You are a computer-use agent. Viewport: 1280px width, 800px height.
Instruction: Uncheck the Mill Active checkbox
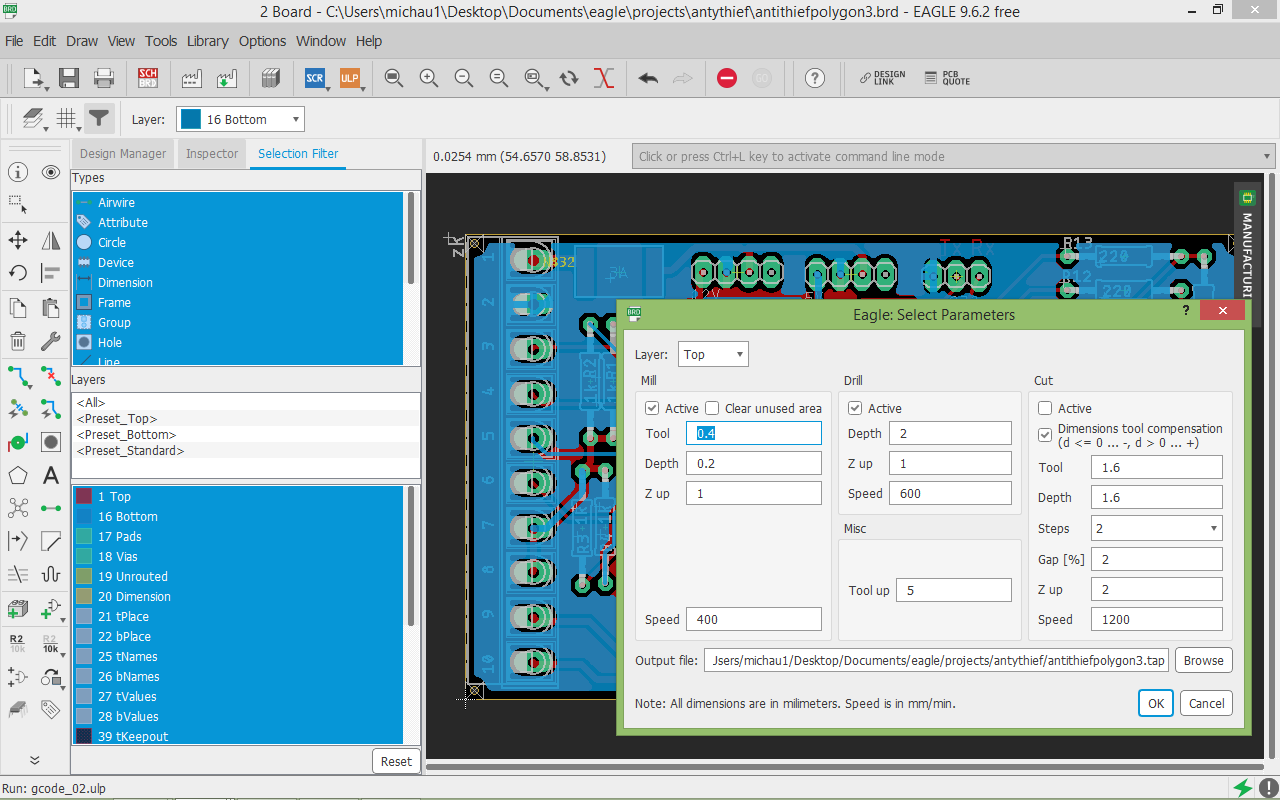tap(652, 408)
